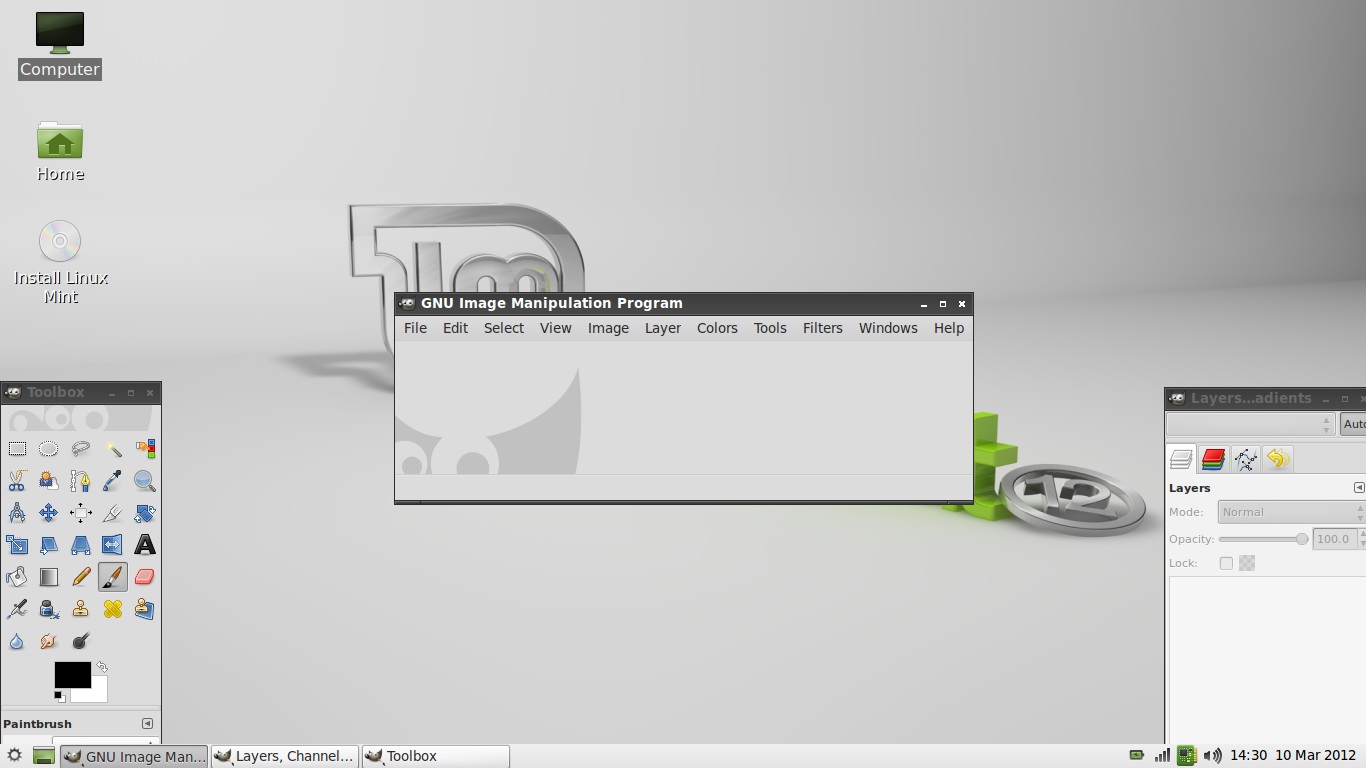Switch to the Channels tab

[1213, 459]
